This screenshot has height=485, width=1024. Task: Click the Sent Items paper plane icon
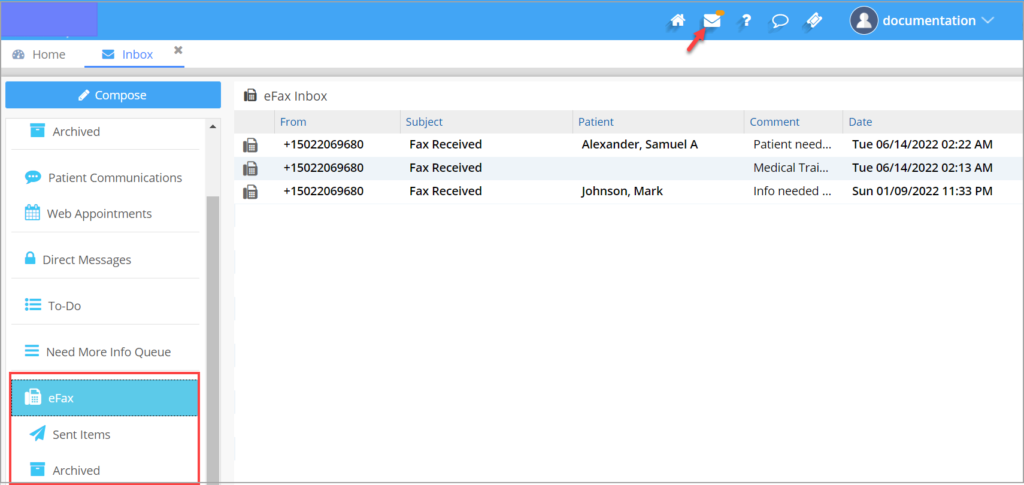click(38, 433)
